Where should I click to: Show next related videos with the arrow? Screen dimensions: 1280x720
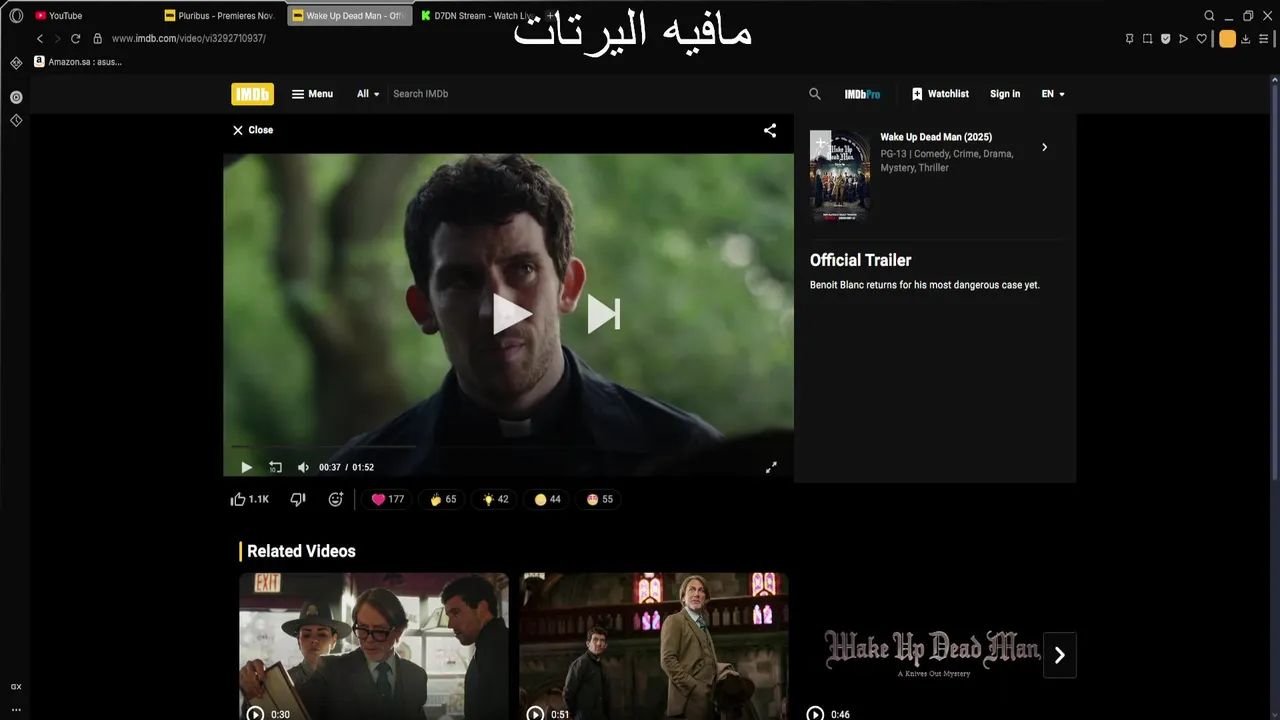tap(1059, 656)
